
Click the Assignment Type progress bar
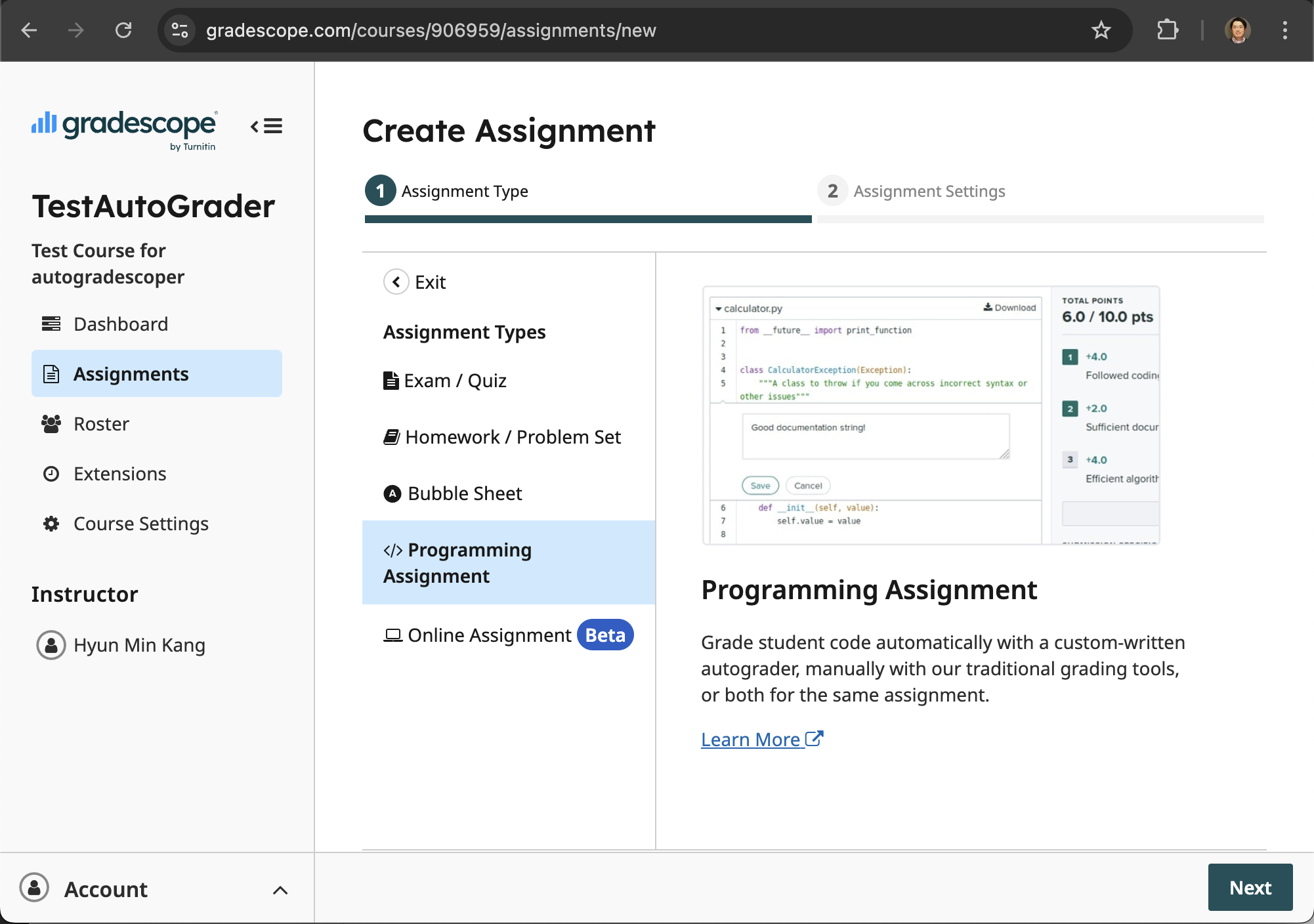pyautogui.click(x=587, y=218)
